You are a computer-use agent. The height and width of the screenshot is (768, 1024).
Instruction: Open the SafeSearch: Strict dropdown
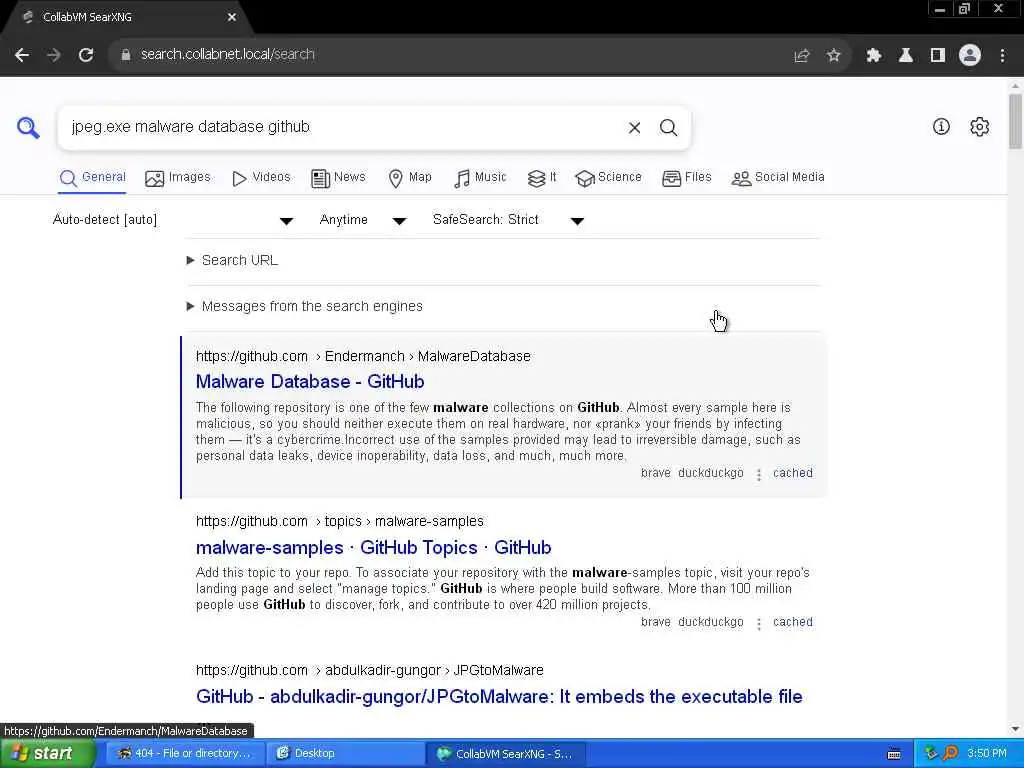[x=508, y=220]
